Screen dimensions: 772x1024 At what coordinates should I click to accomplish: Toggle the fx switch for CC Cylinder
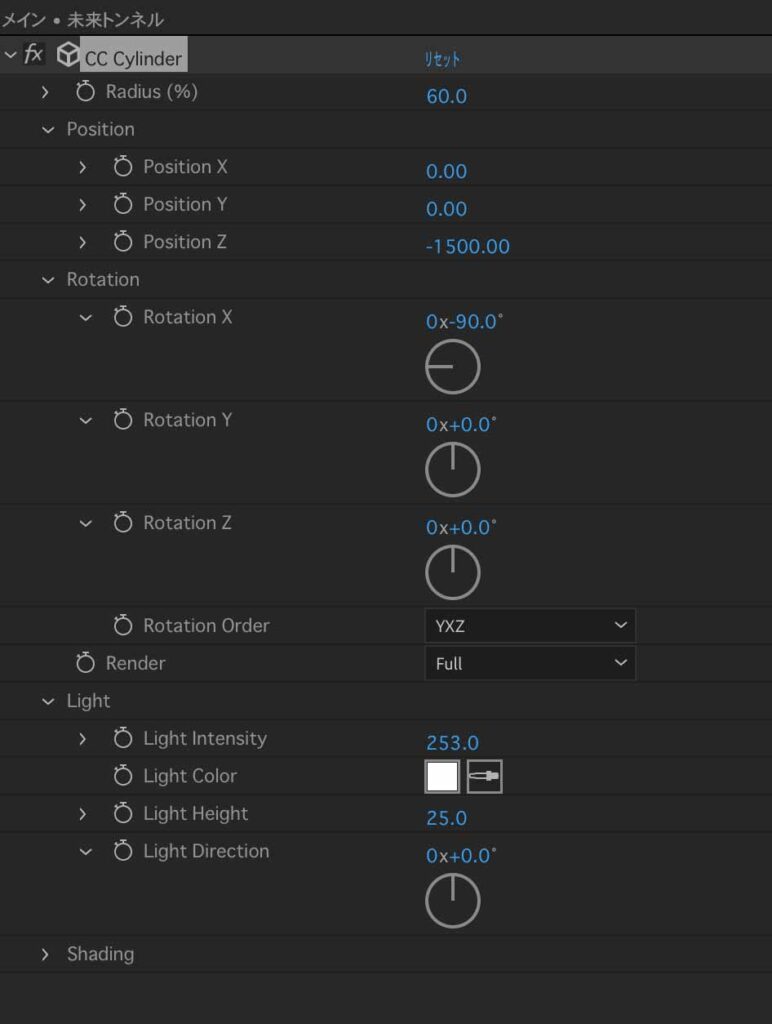tap(33, 53)
